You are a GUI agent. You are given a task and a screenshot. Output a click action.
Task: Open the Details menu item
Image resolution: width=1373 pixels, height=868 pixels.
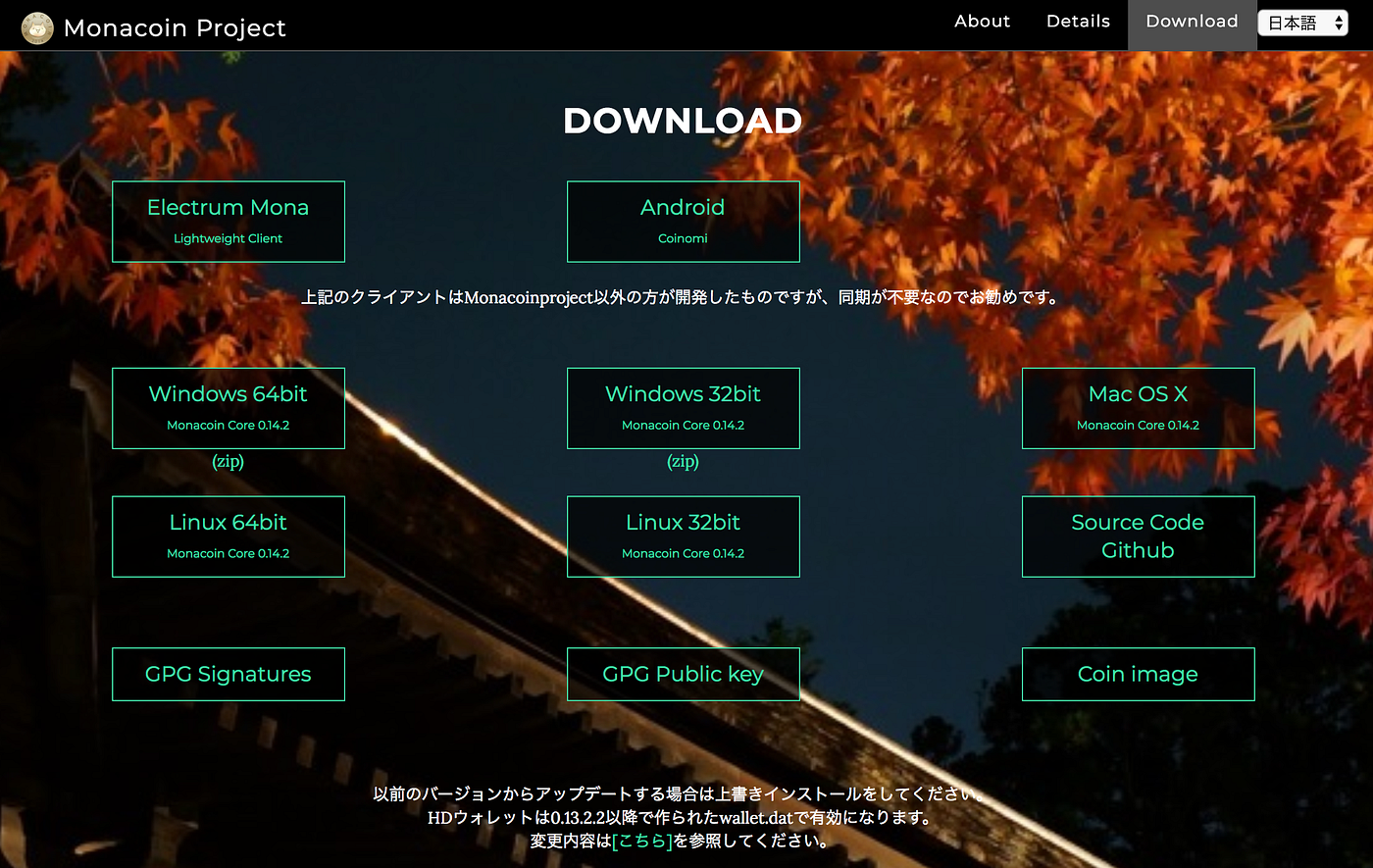click(1078, 22)
